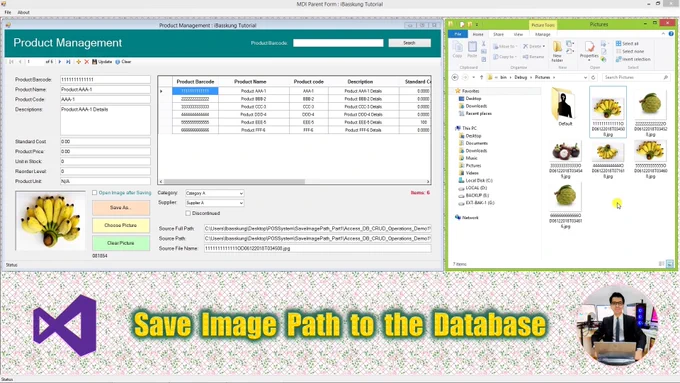The image size is (680, 383).
Task: Open the address bar history dropdown
Action: [585, 78]
